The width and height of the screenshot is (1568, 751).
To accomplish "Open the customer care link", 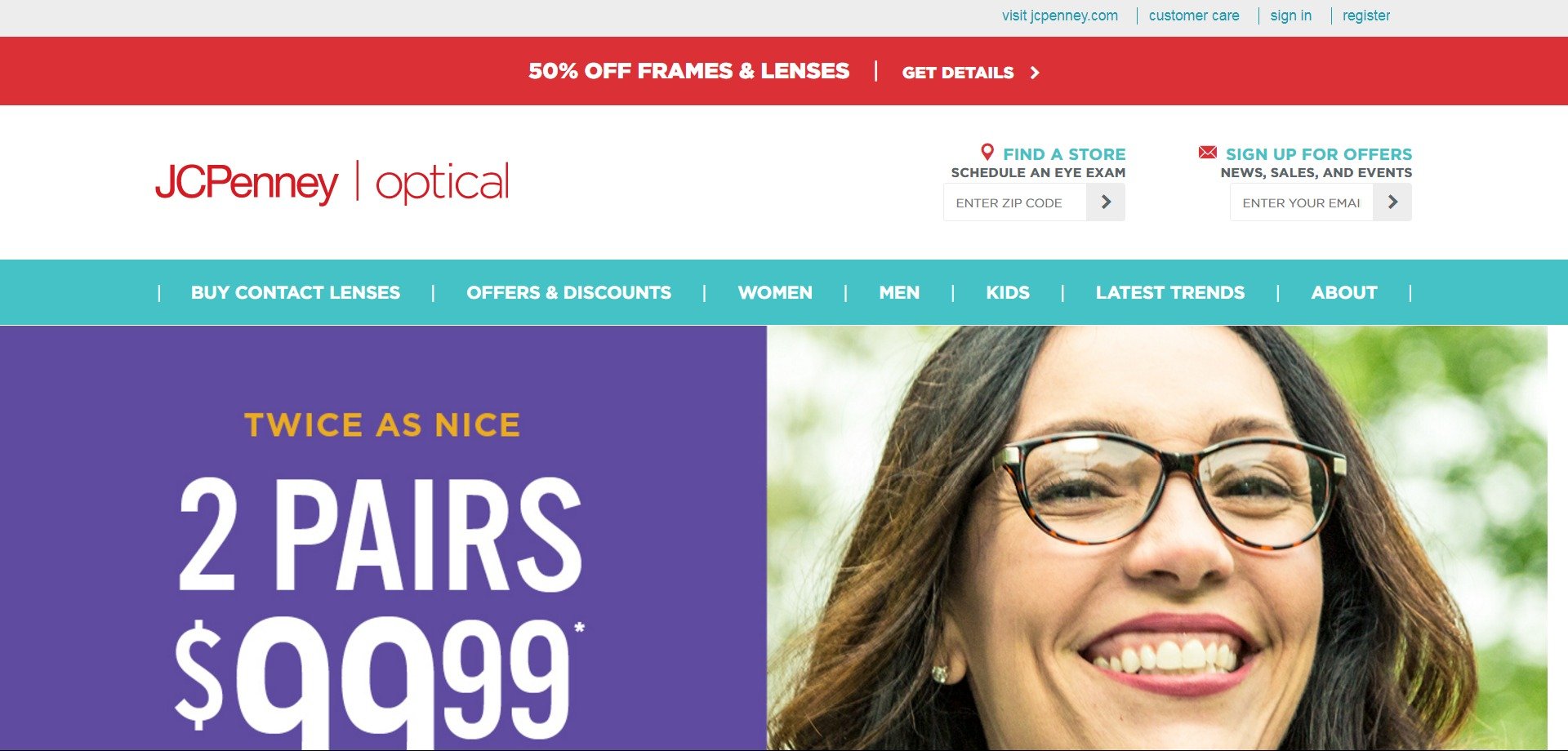I will tap(1194, 16).
